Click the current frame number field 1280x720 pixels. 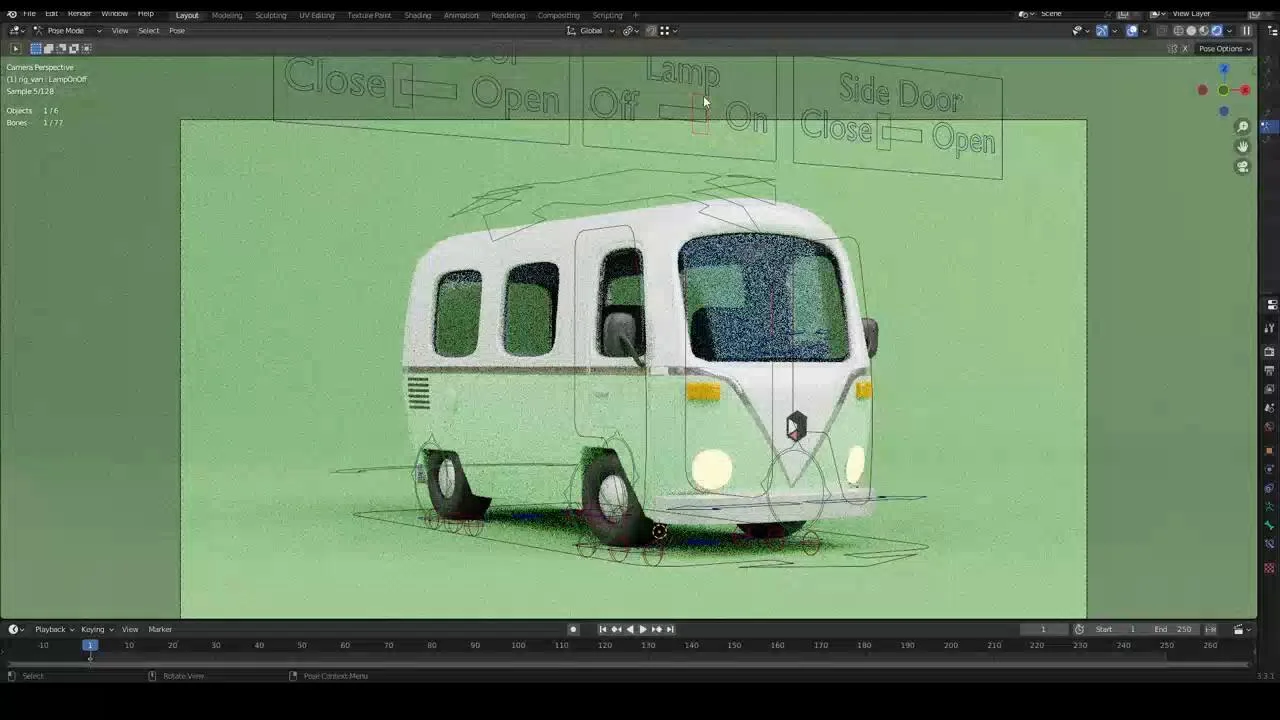pos(1043,629)
